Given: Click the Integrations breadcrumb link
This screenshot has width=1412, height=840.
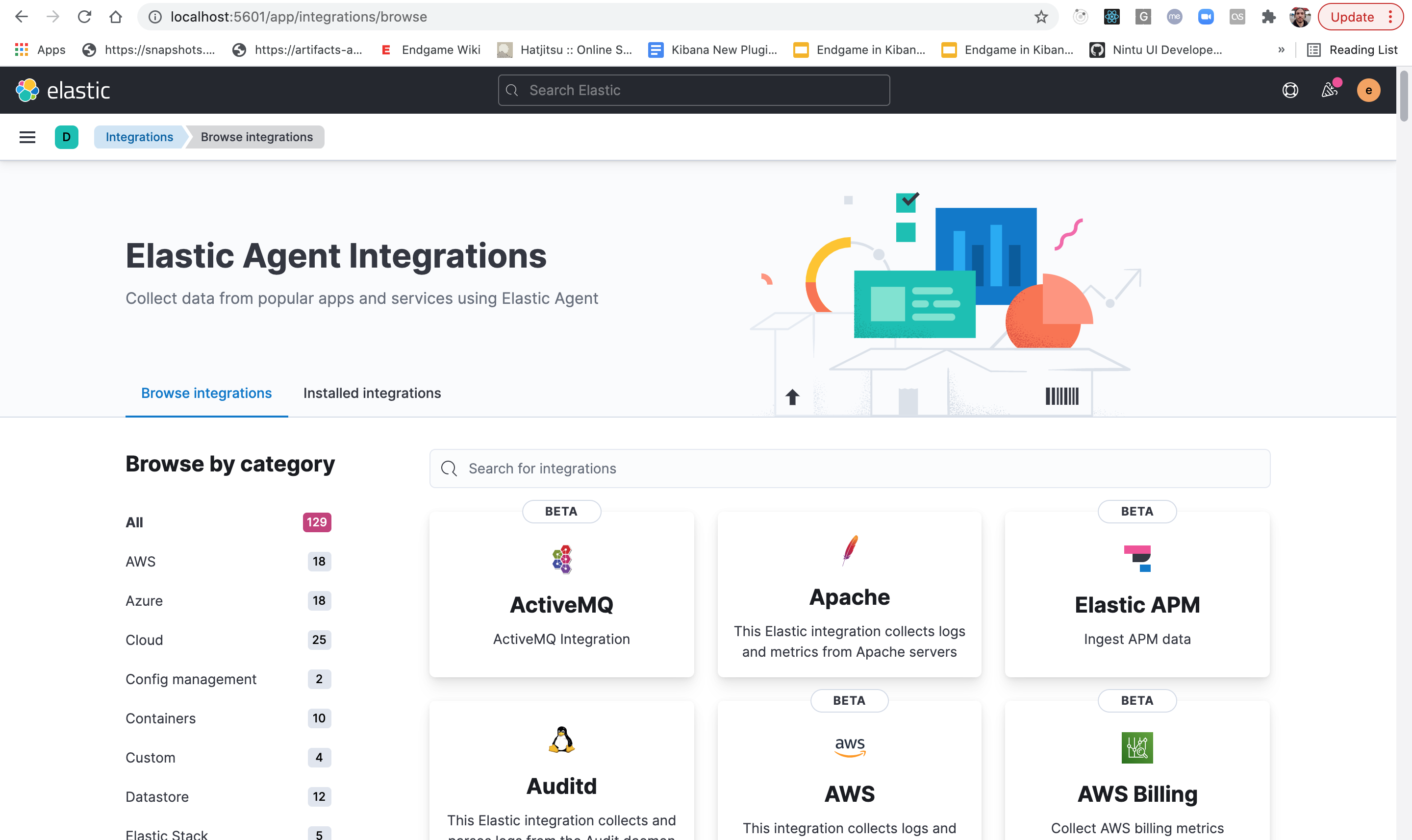Looking at the screenshot, I should 139,137.
